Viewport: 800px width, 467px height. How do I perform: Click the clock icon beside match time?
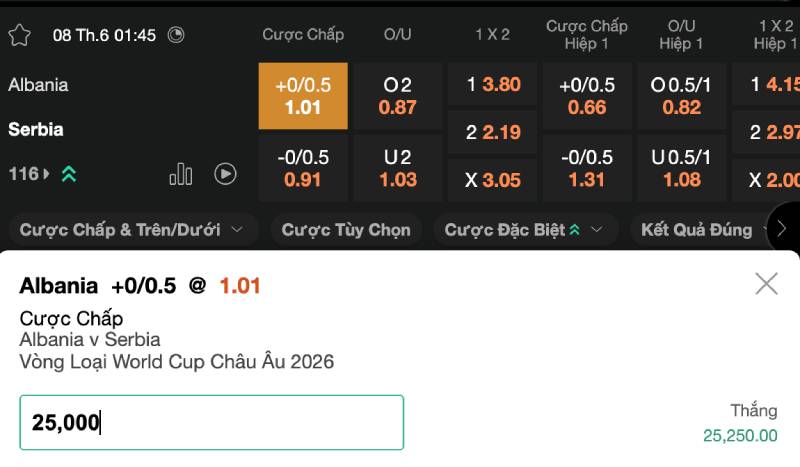tap(176, 35)
